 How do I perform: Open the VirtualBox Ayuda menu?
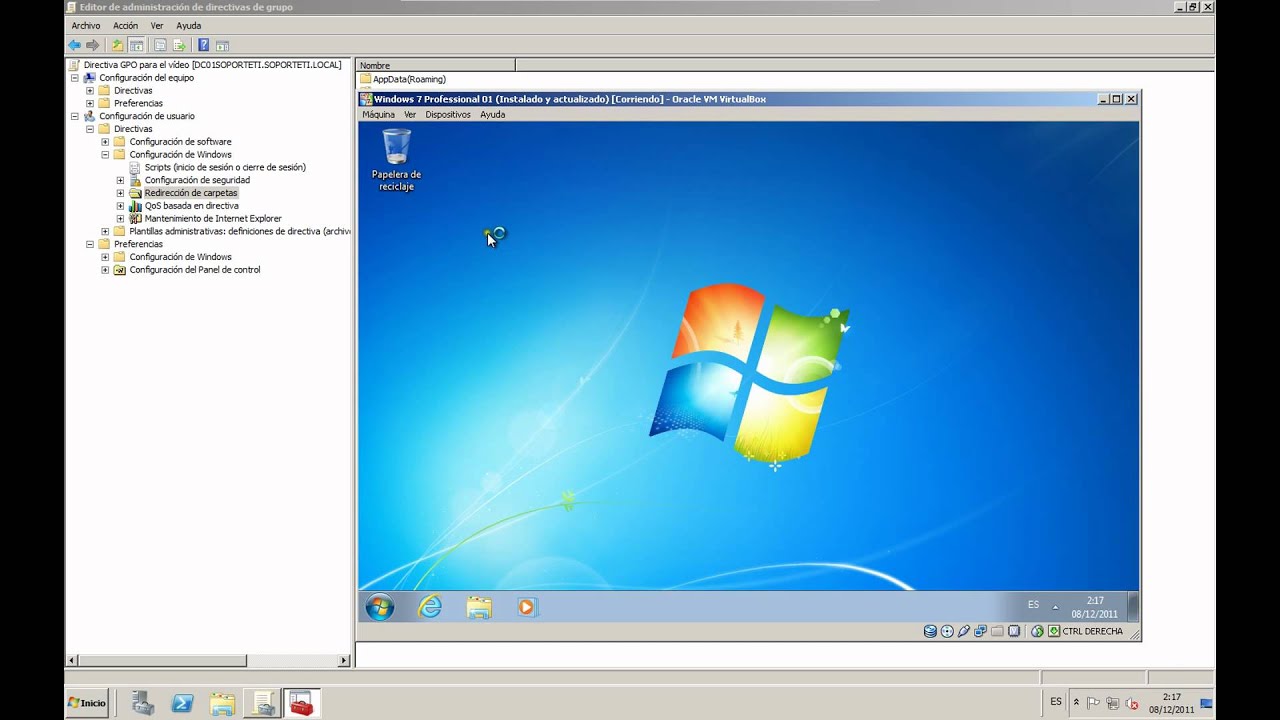point(493,114)
